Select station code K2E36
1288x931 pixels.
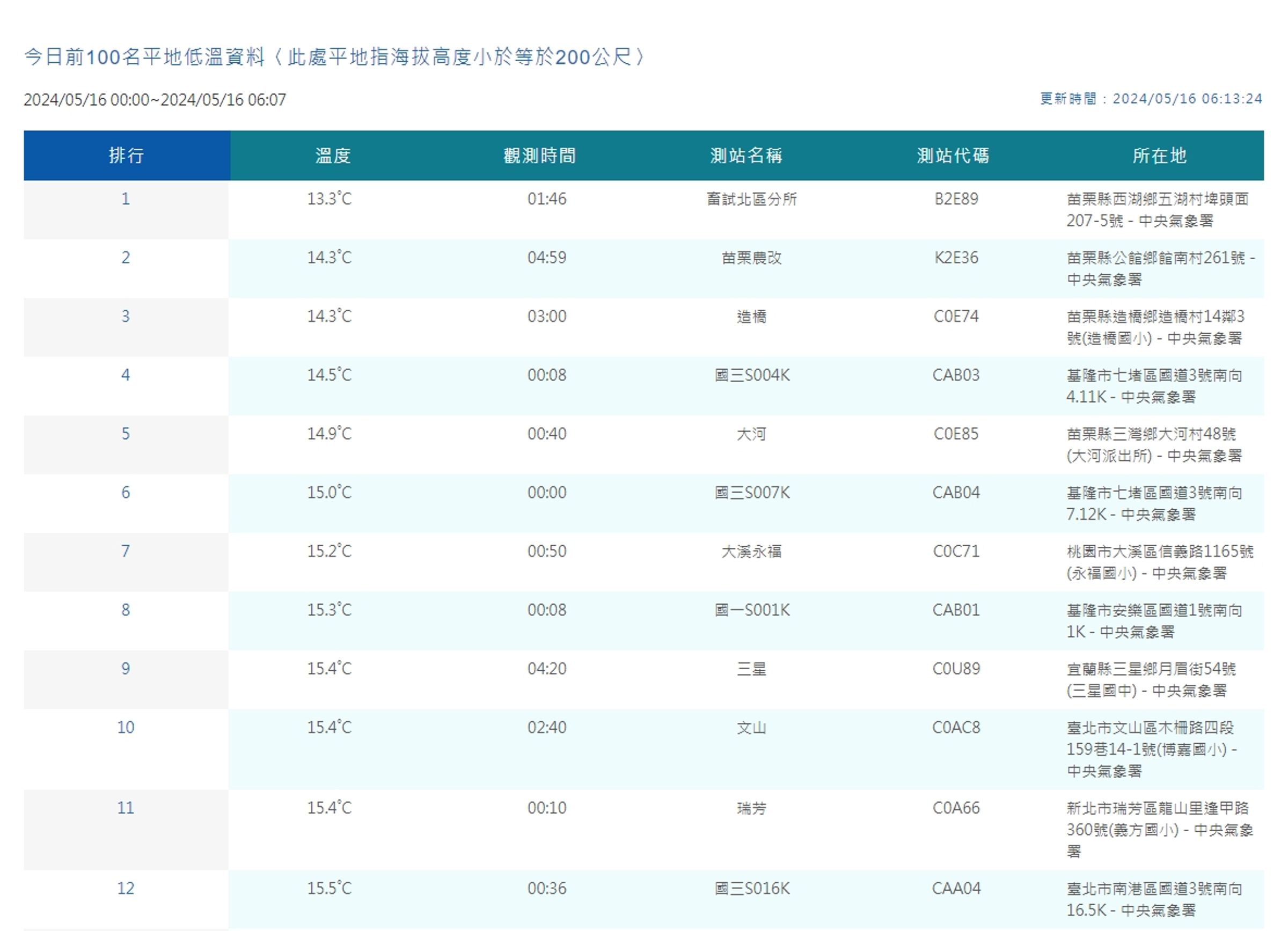[x=956, y=258]
